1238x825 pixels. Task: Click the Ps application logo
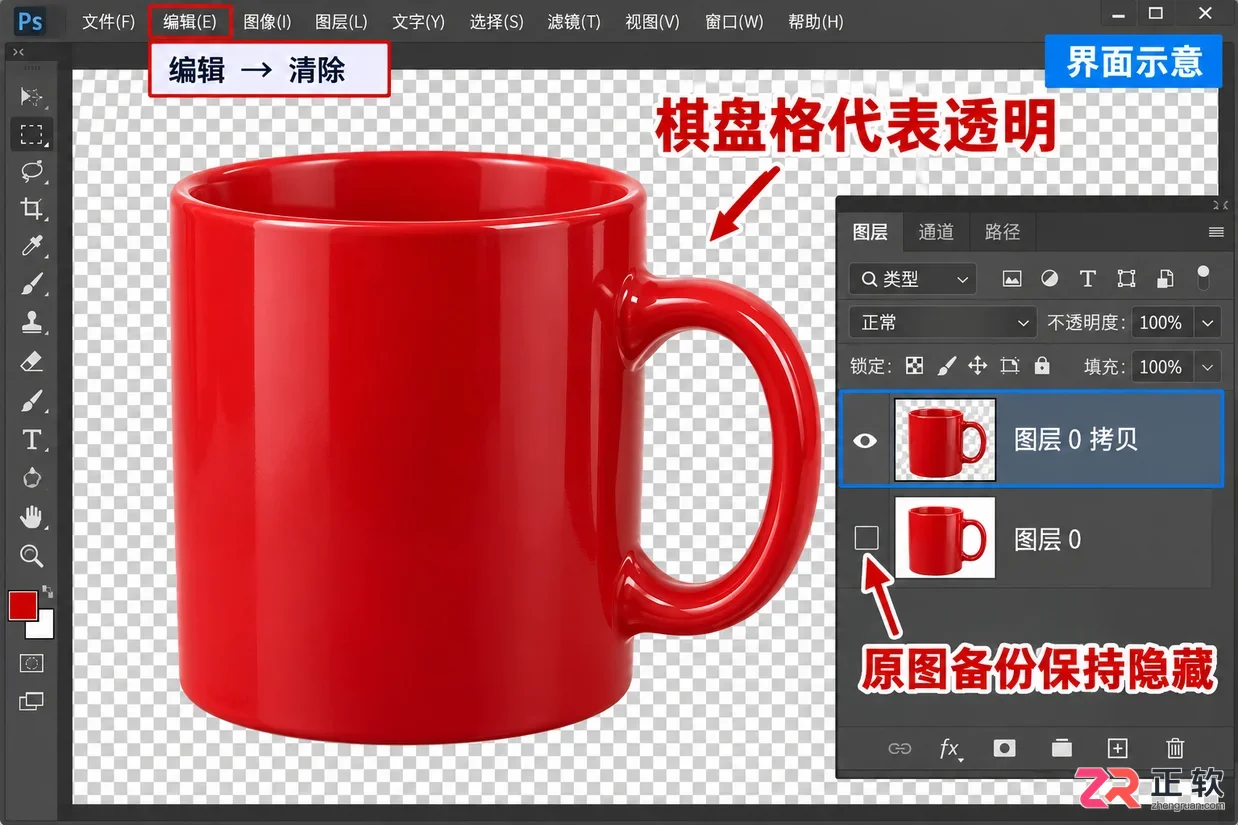coord(31,21)
